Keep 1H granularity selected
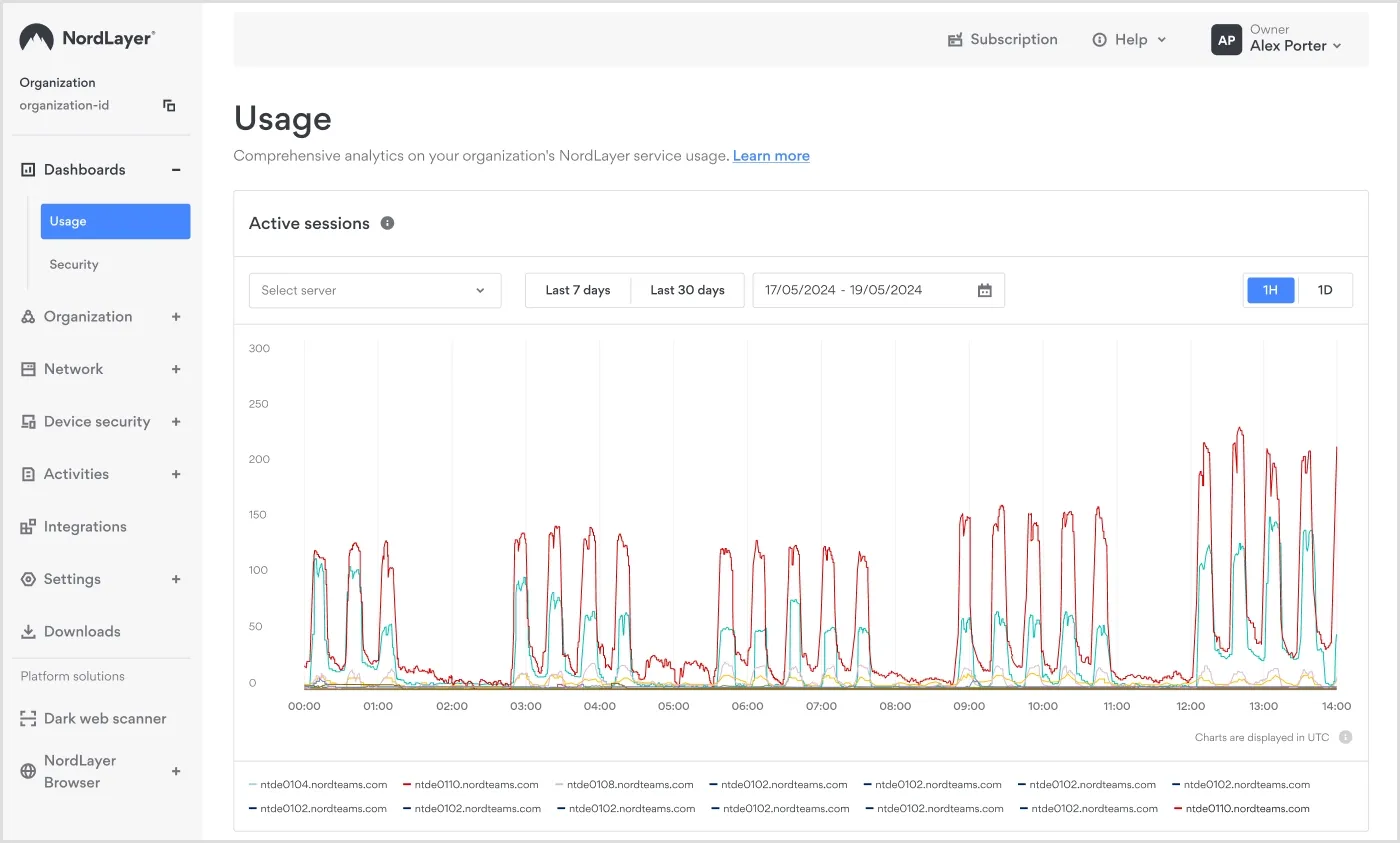This screenshot has width=1400, height=843. [x=1270, y=289]
